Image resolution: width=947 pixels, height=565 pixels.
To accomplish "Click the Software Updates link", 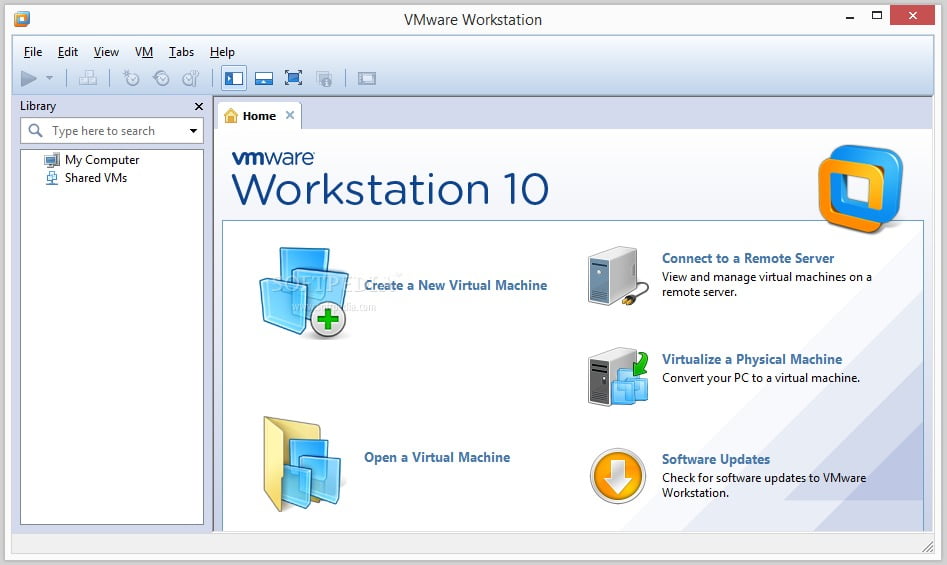I will coord(716,459).
